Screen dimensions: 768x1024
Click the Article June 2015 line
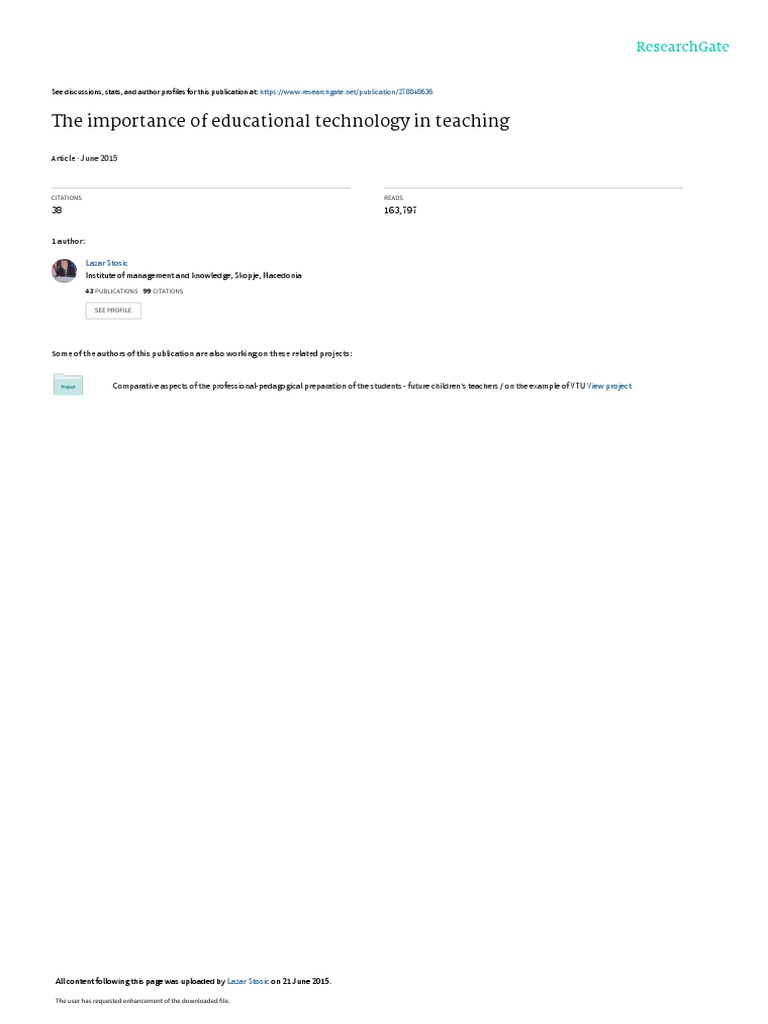coord(84,158)
